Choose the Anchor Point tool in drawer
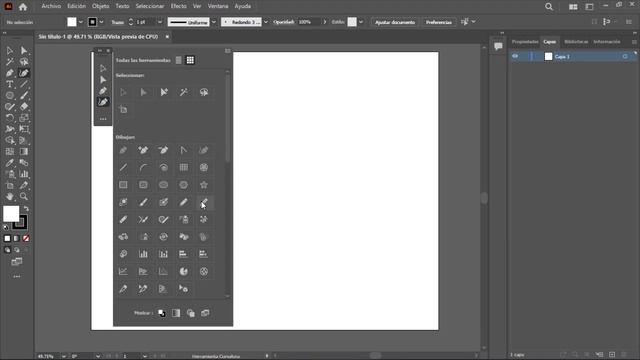The height and width of the screenshot is (360, 640). point(184,150)
